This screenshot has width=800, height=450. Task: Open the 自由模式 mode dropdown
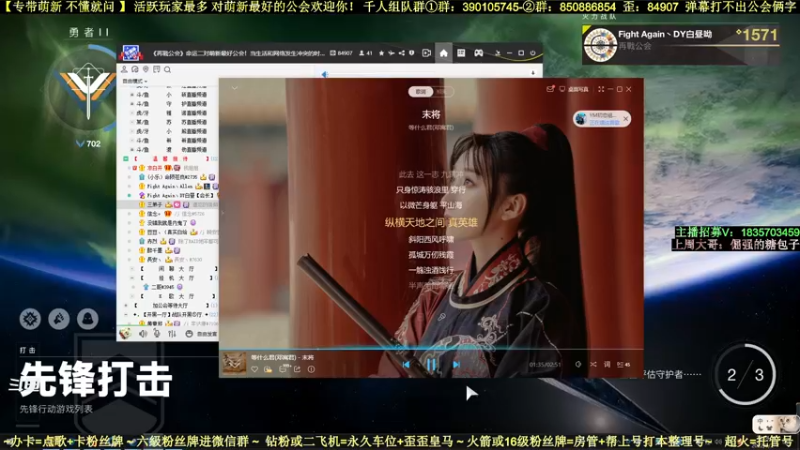pos(135,81)
